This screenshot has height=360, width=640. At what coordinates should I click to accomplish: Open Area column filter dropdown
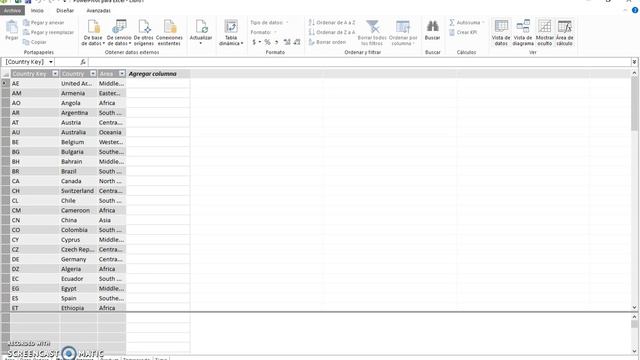(122, 73)
